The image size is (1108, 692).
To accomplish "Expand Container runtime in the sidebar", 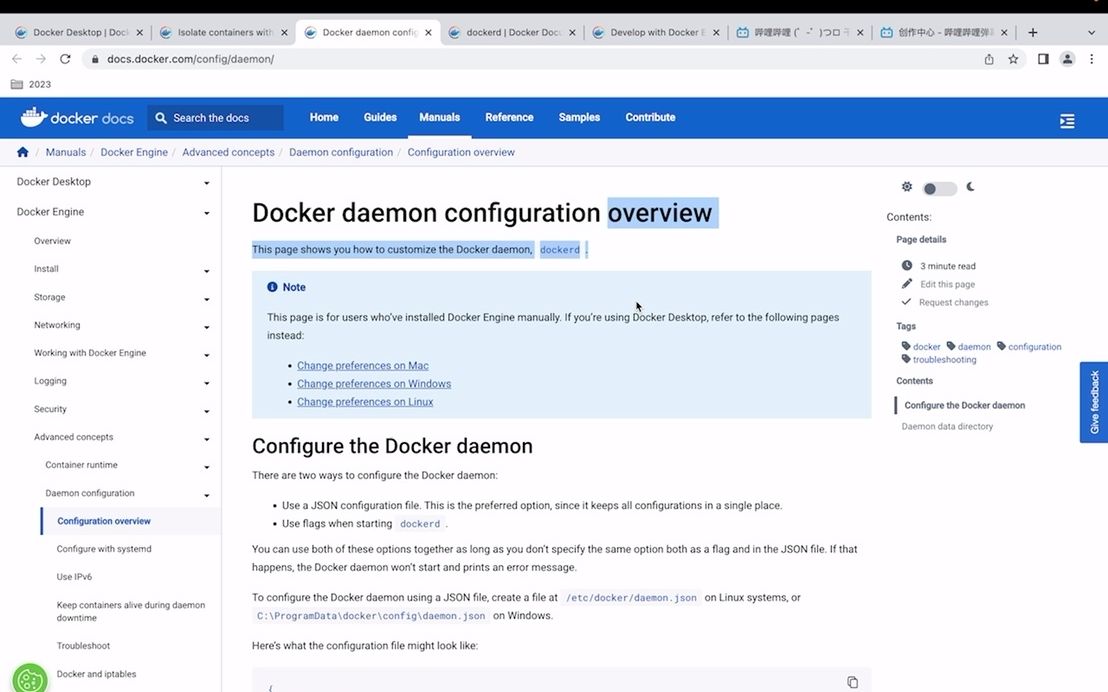I will pos(206,465).
